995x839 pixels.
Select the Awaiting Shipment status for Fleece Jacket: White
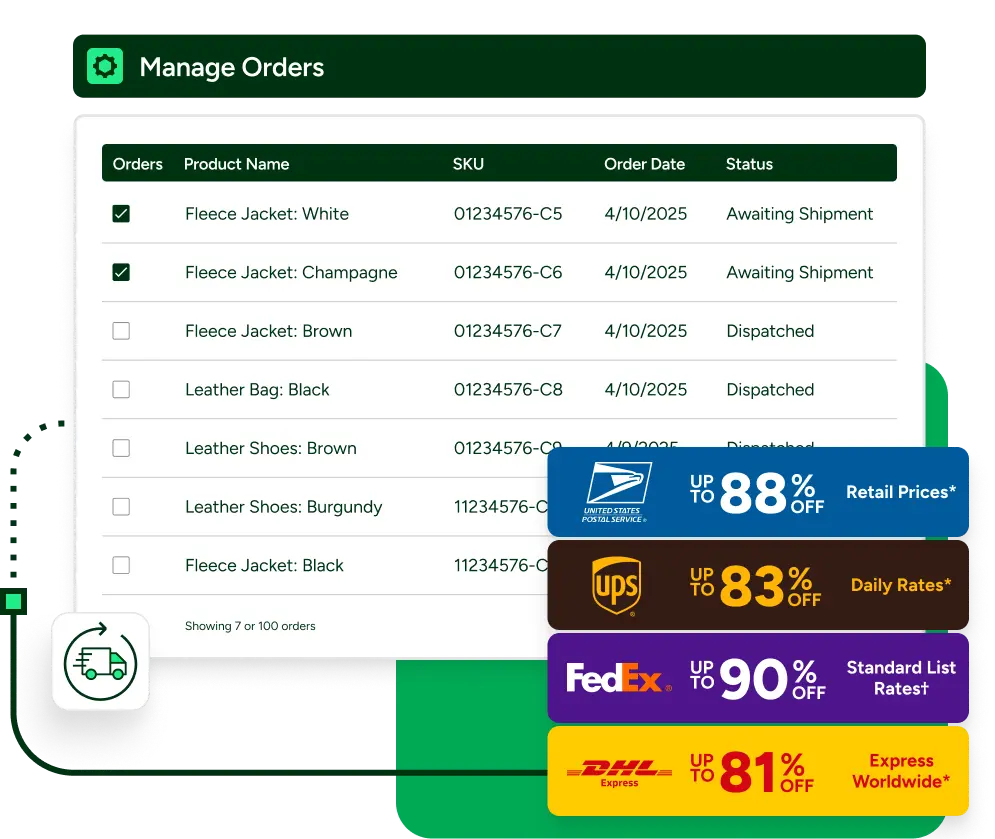[799, 213]
